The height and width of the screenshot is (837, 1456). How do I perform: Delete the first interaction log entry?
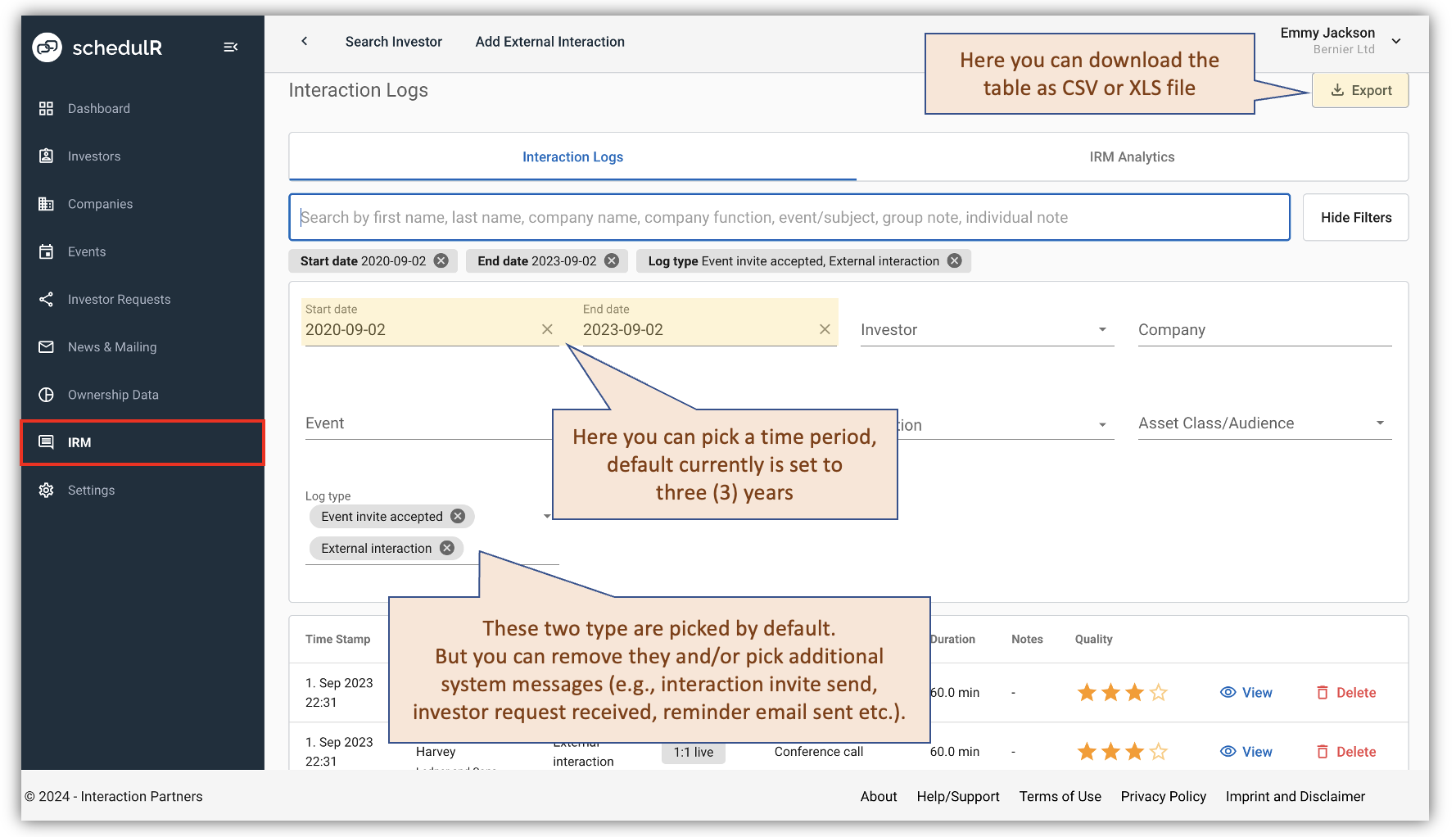tap(1346, 692)
